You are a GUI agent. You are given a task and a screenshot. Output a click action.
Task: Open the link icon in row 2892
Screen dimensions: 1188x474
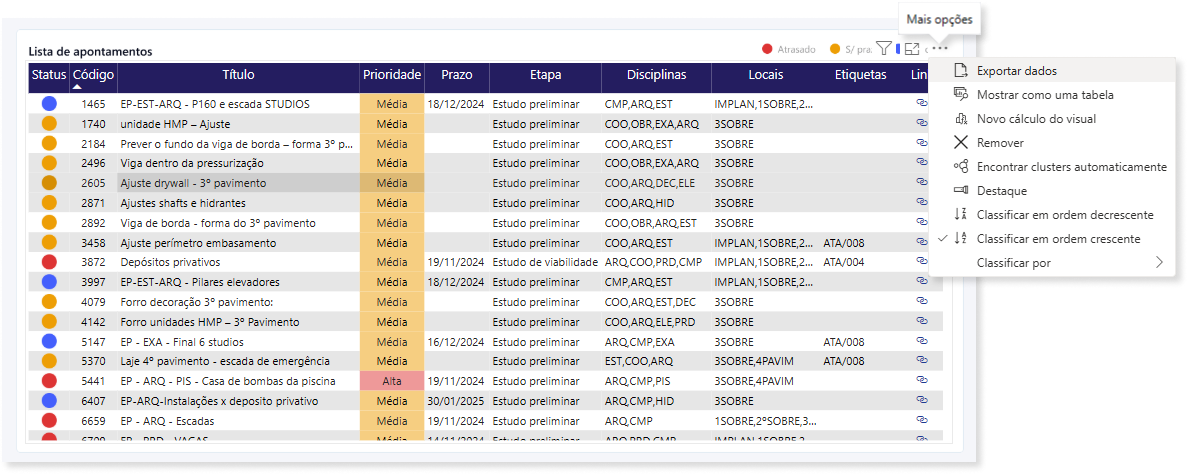(921, 221)
